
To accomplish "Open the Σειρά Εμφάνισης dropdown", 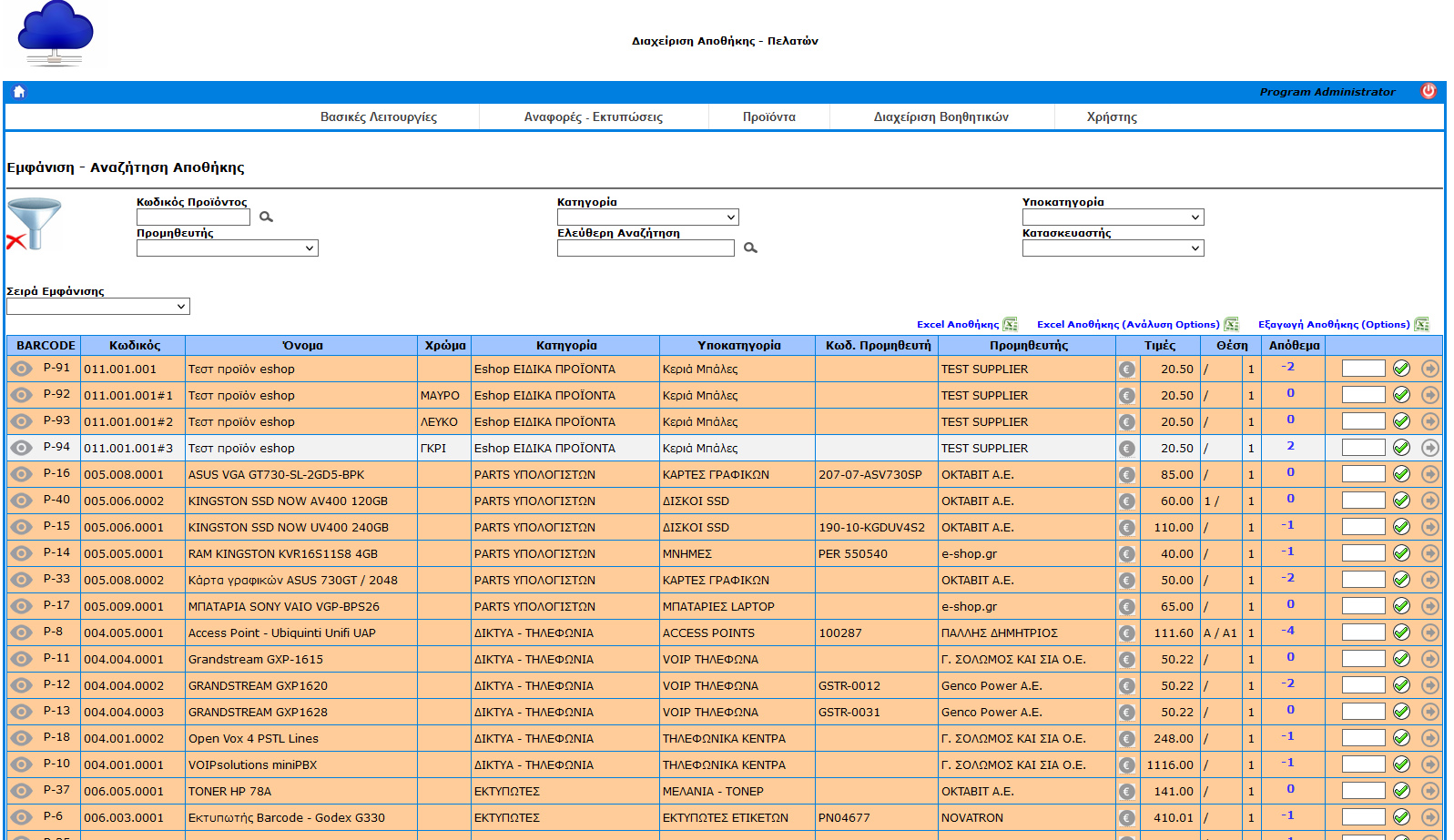I will [x=98, y=307].
